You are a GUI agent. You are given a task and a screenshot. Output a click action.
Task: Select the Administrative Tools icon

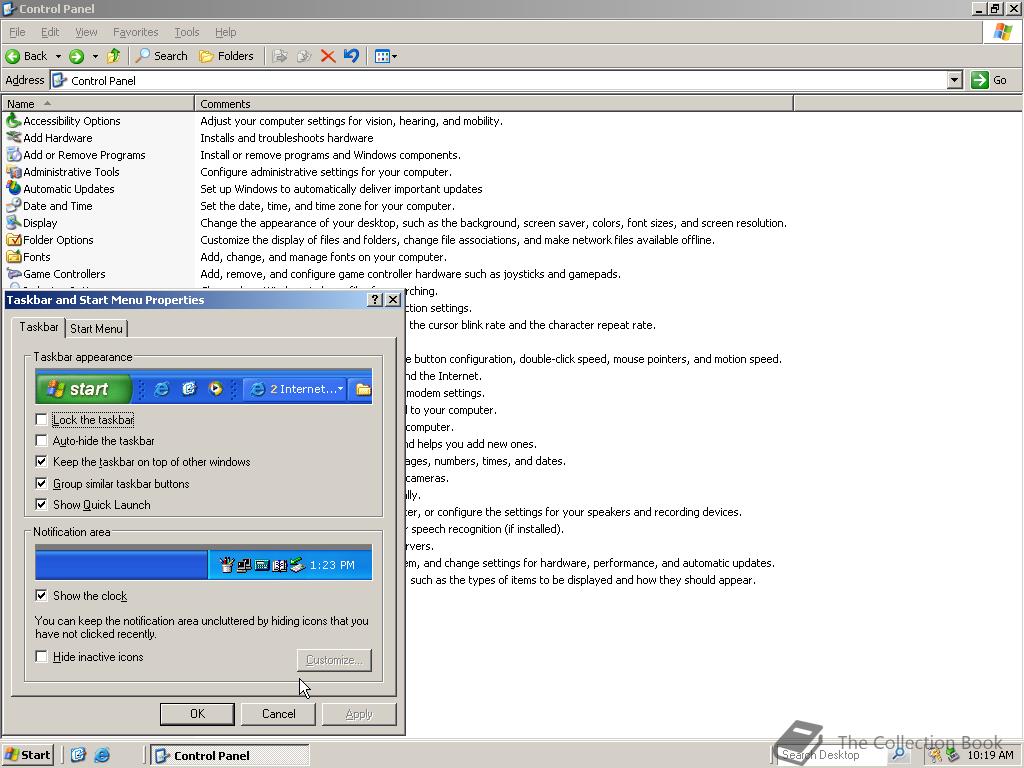(14, 172)
